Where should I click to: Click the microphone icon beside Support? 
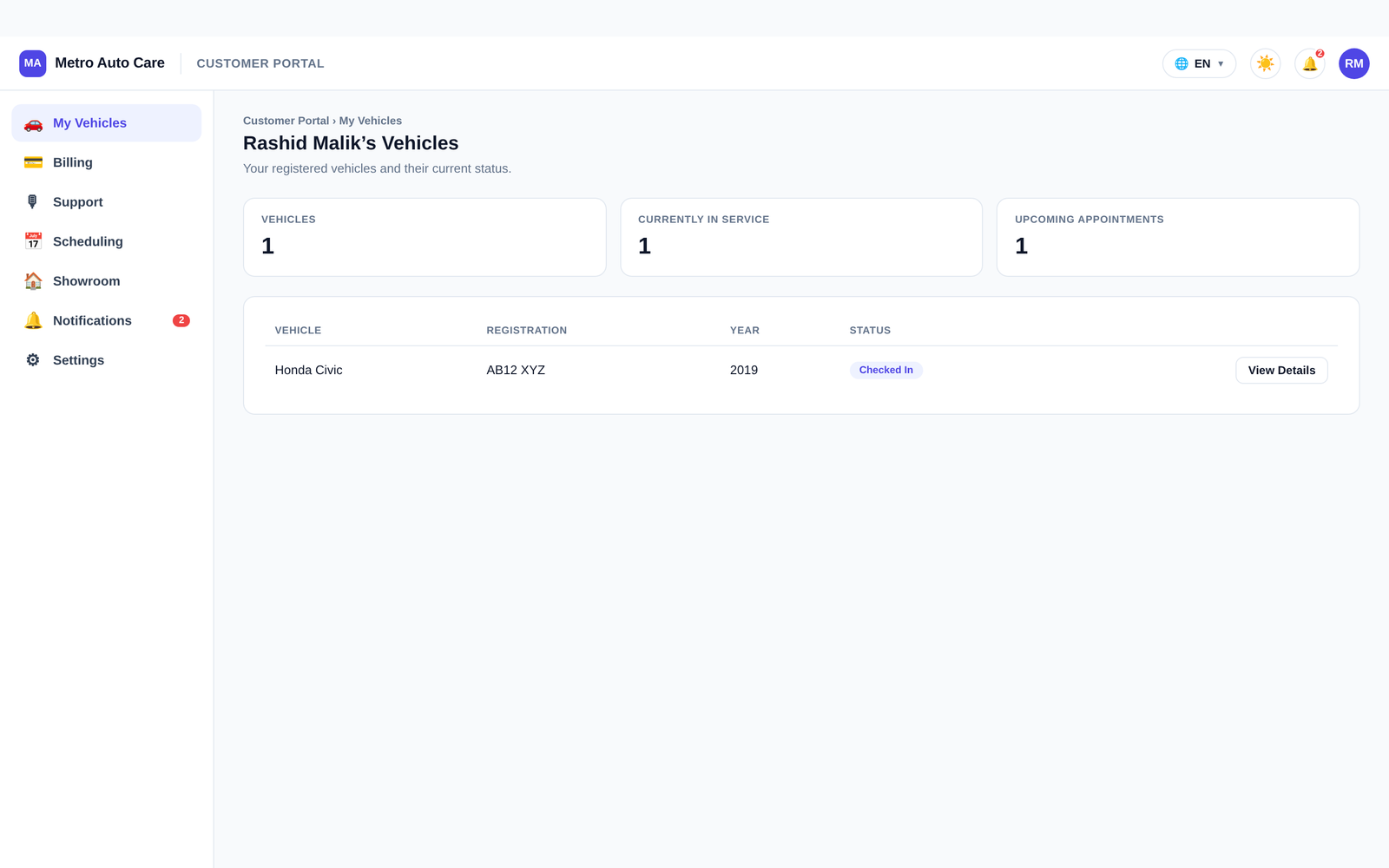[x=33, y=202]
